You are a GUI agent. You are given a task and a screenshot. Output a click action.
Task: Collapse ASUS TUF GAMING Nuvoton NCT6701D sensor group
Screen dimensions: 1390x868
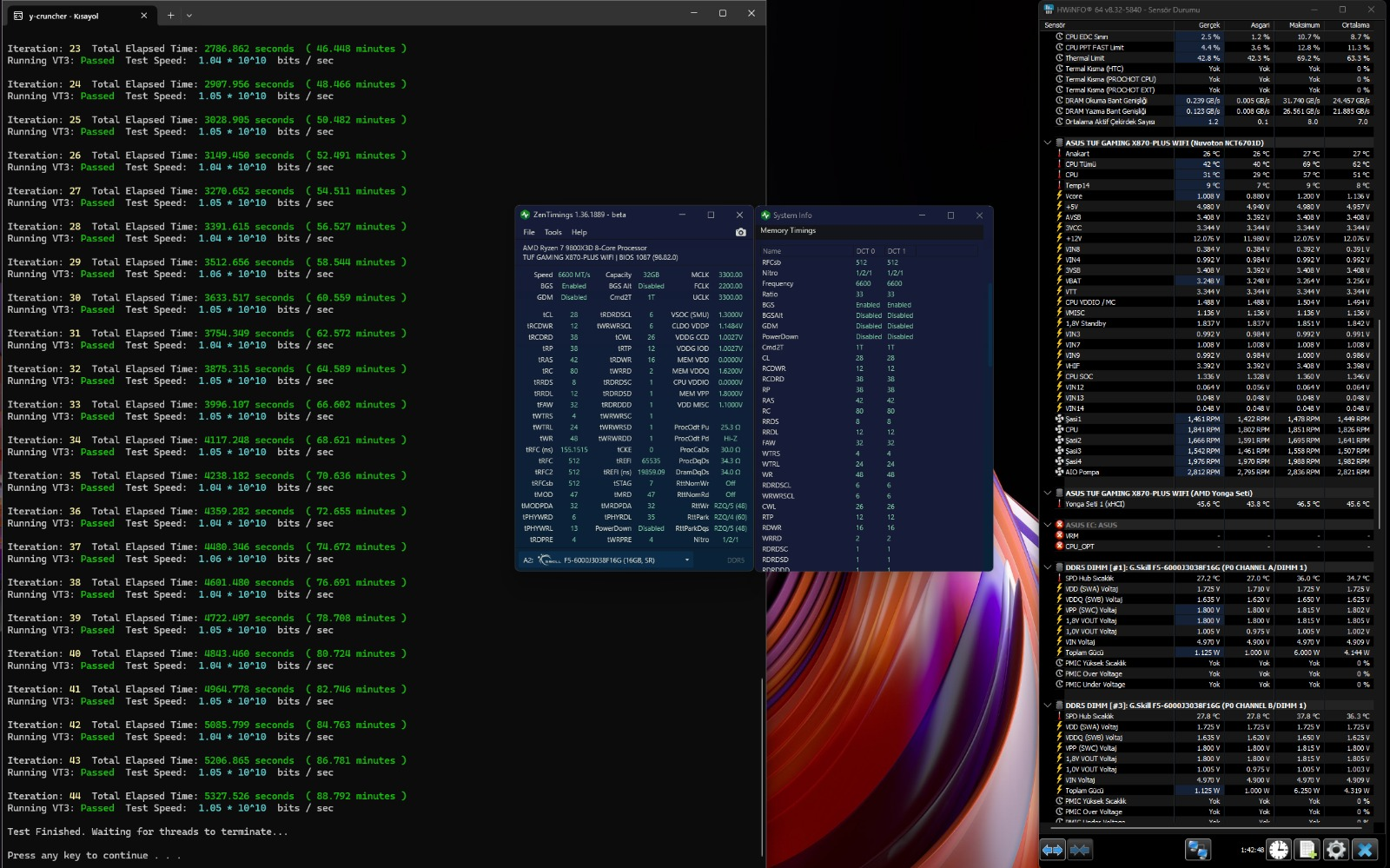coord(1048,143)
